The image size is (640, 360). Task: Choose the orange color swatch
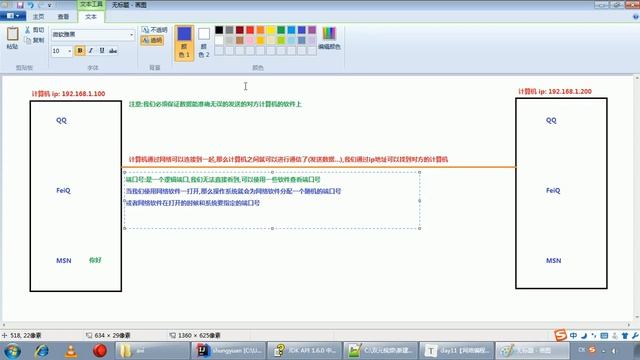[260, 30]
